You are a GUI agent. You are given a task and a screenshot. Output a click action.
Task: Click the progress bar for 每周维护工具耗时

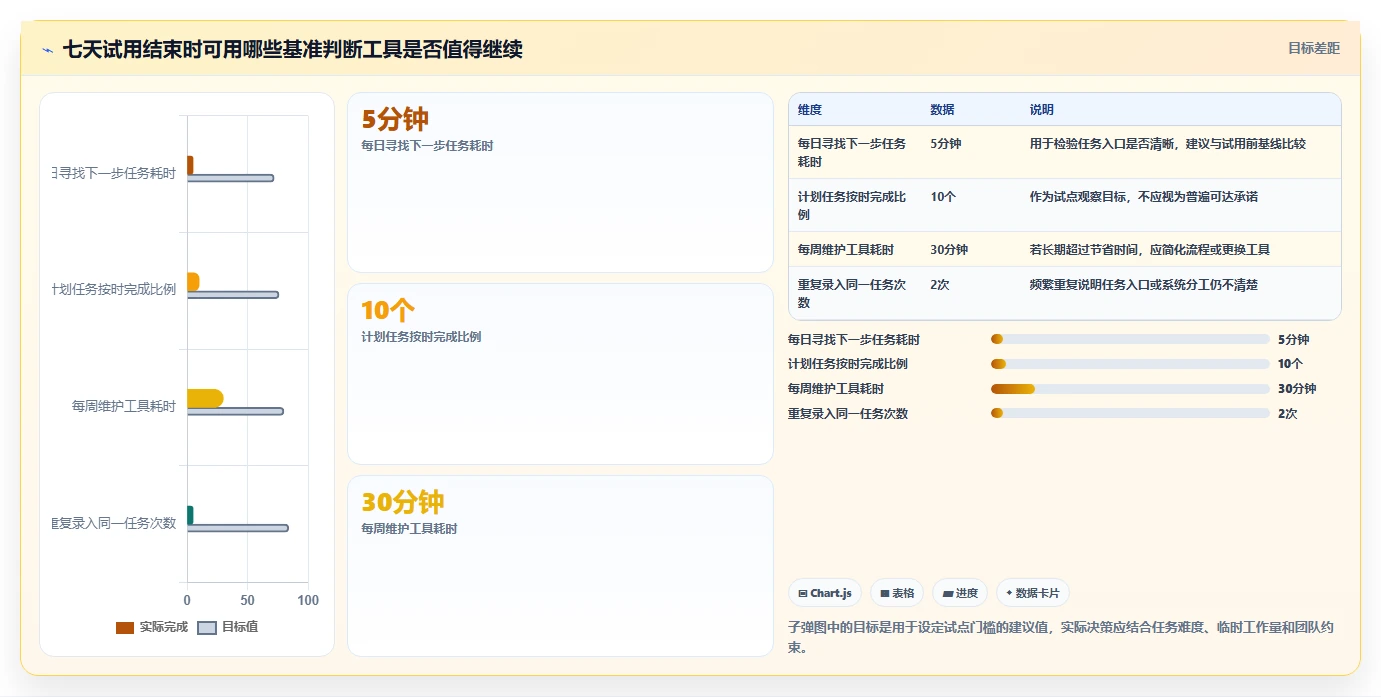(1130, 389)
